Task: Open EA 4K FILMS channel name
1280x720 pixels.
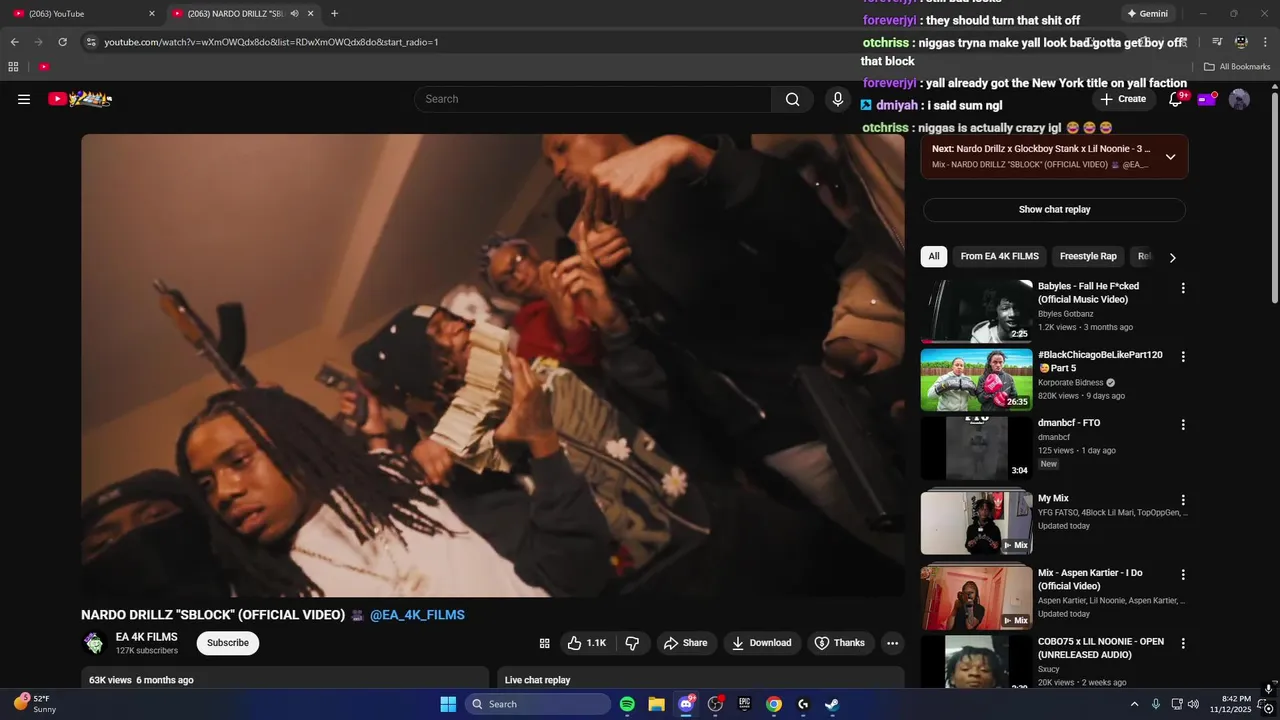Action: click(x=146, y=637)
